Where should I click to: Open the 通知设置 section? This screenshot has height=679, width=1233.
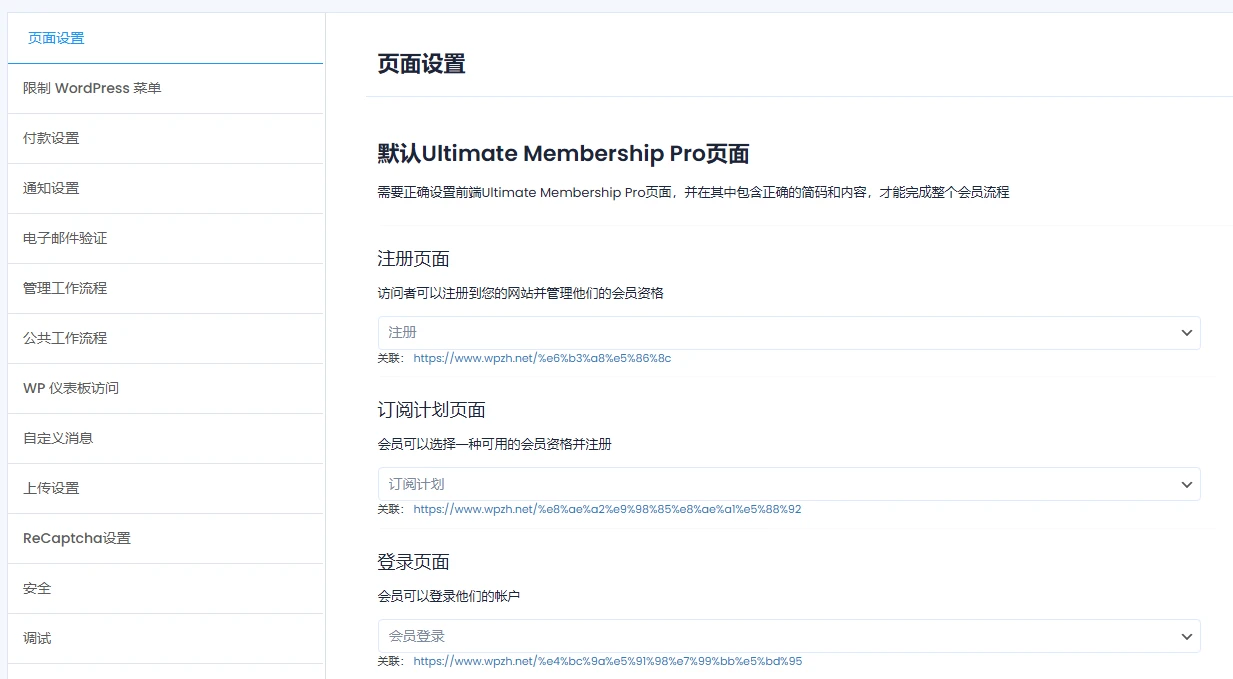pyautogui.click(x=52, y=188)
